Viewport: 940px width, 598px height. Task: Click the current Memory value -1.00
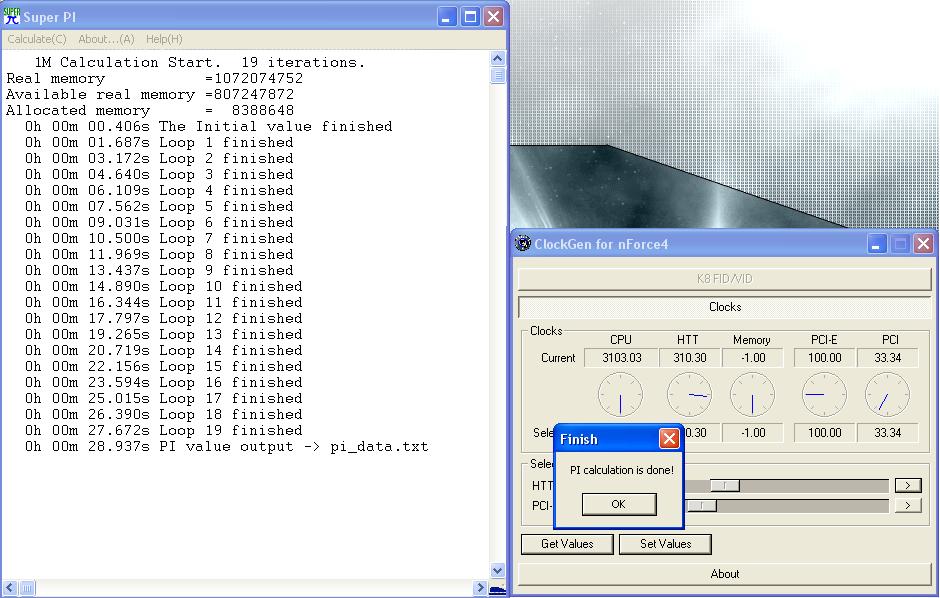click(x=752, y=358)
